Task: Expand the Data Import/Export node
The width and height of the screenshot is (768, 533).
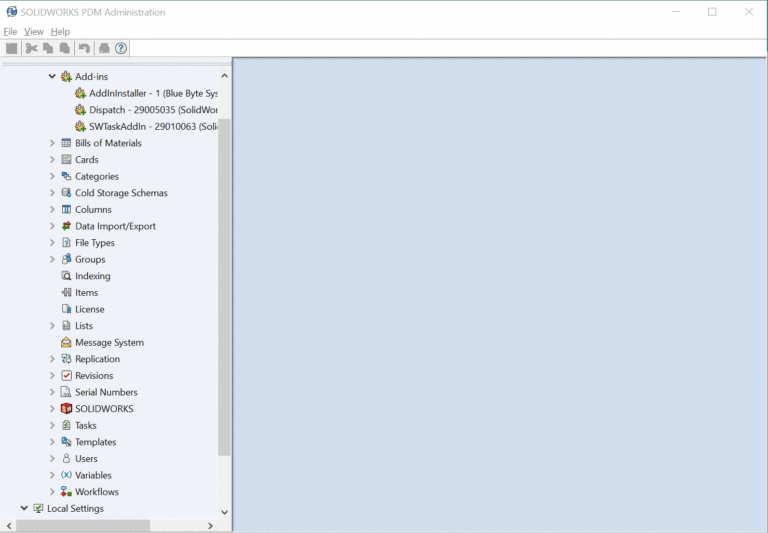Action: pos(52,226)
